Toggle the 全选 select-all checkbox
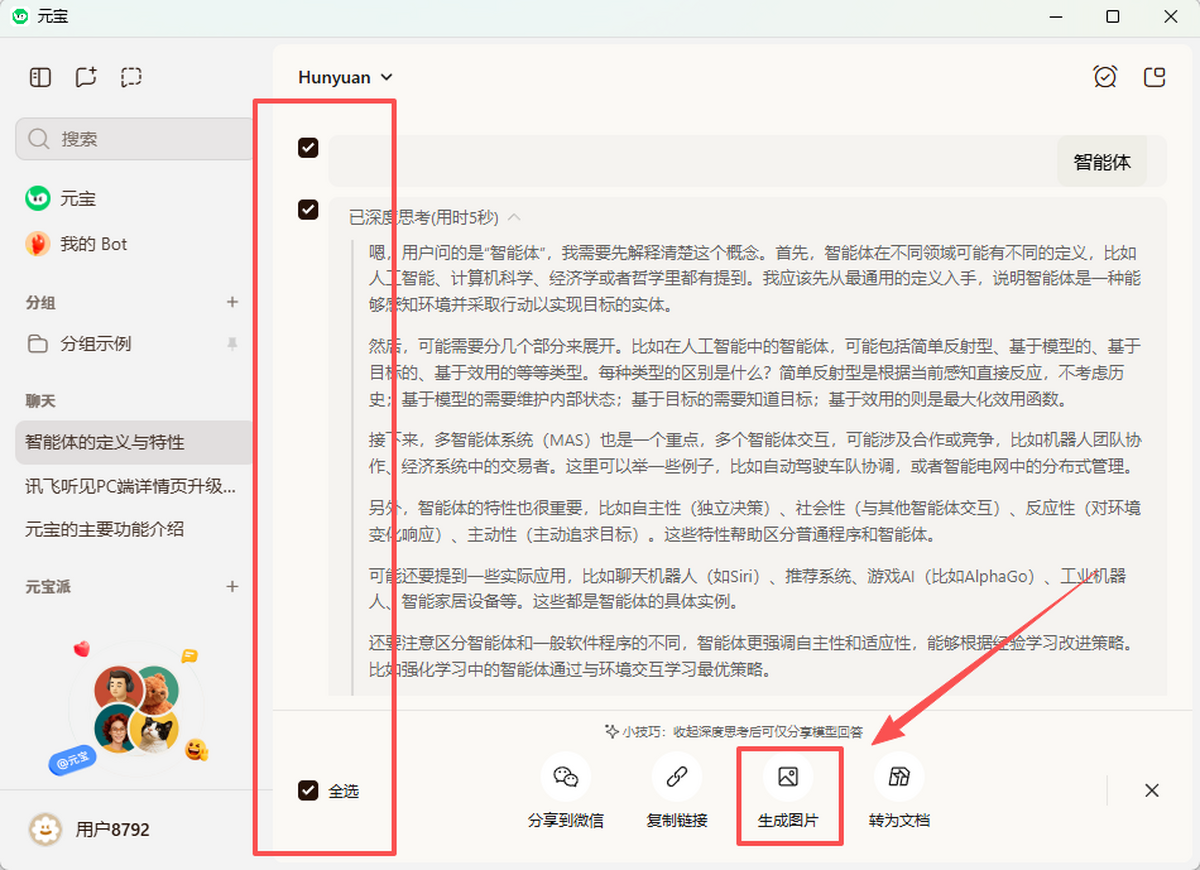Image resolution: width=1200 pixels, height=870 pixels. click(308, 791)
